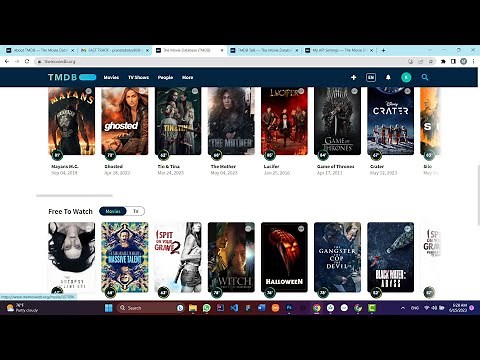Switch to the My API Settings tab
This screenshot has height=360, width=480.
(339, 50)
